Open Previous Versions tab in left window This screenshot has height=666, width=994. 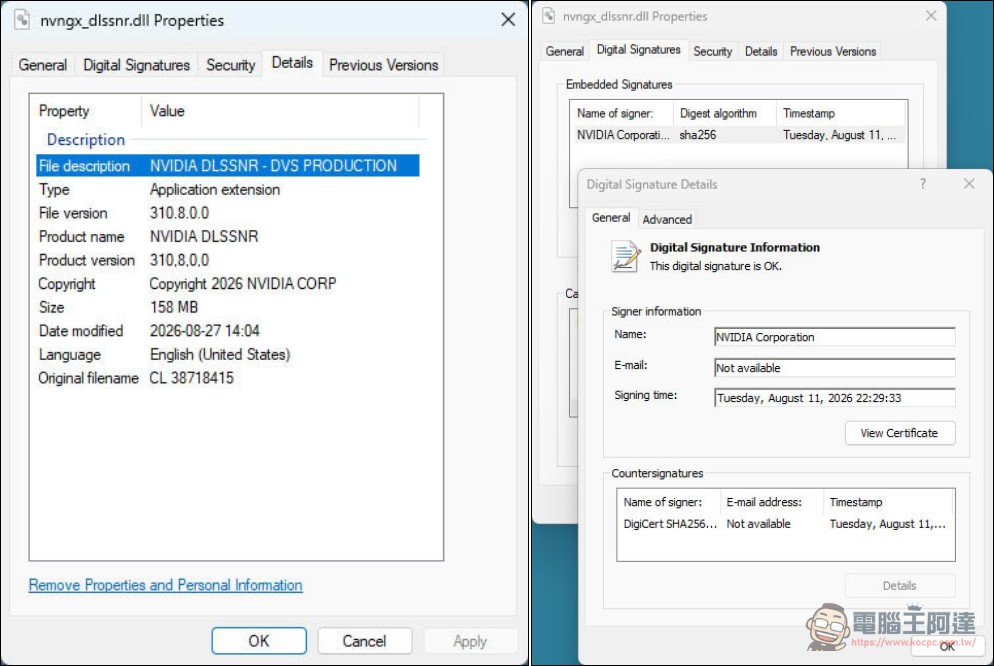click(x=384, y=65)
